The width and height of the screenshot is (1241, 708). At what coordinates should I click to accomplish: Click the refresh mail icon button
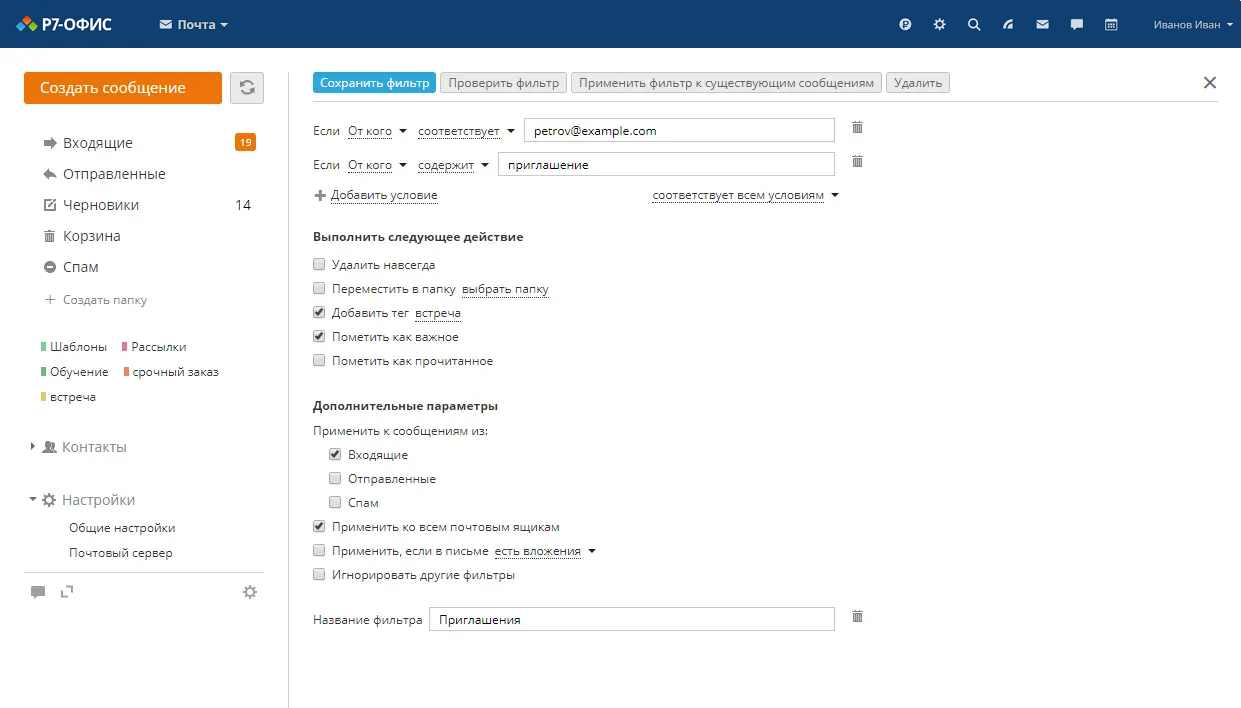pyautogui.click(x=247, y=88)
